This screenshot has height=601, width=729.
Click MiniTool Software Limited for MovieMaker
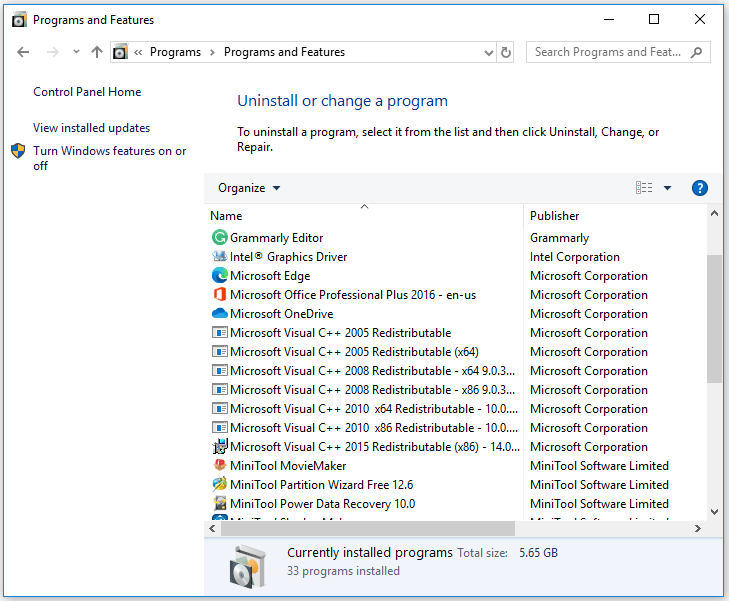[x=599, y=466]
